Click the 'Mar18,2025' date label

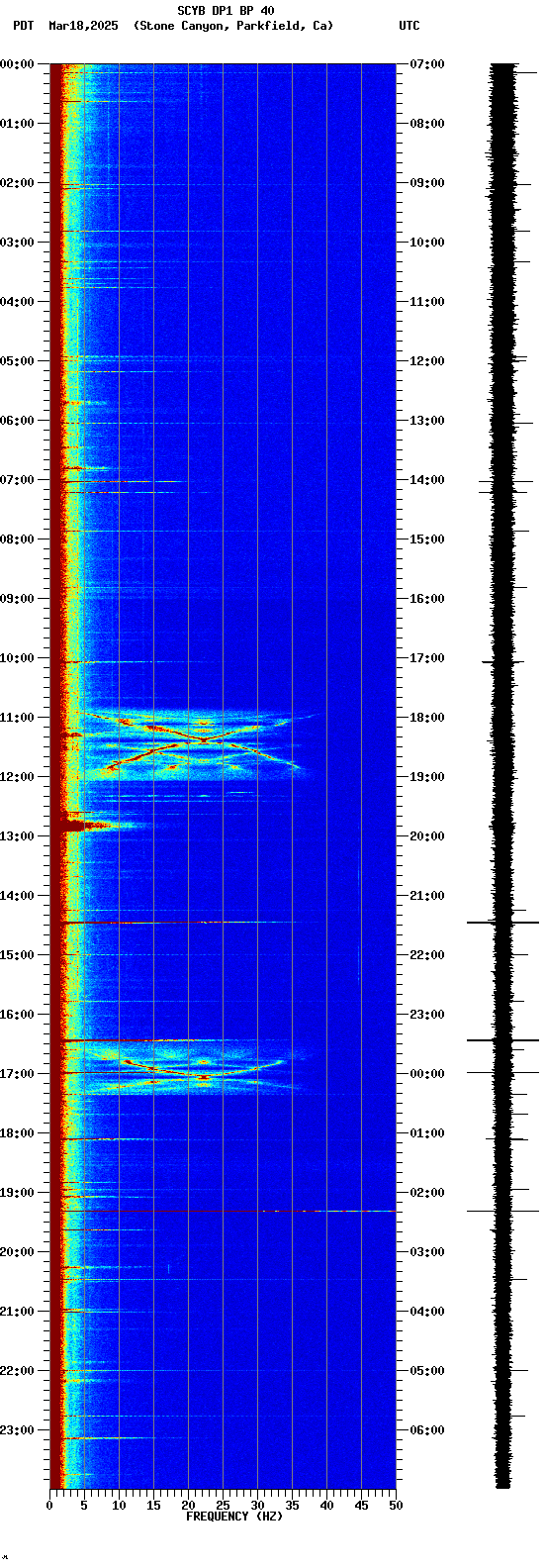coord(83,26)
